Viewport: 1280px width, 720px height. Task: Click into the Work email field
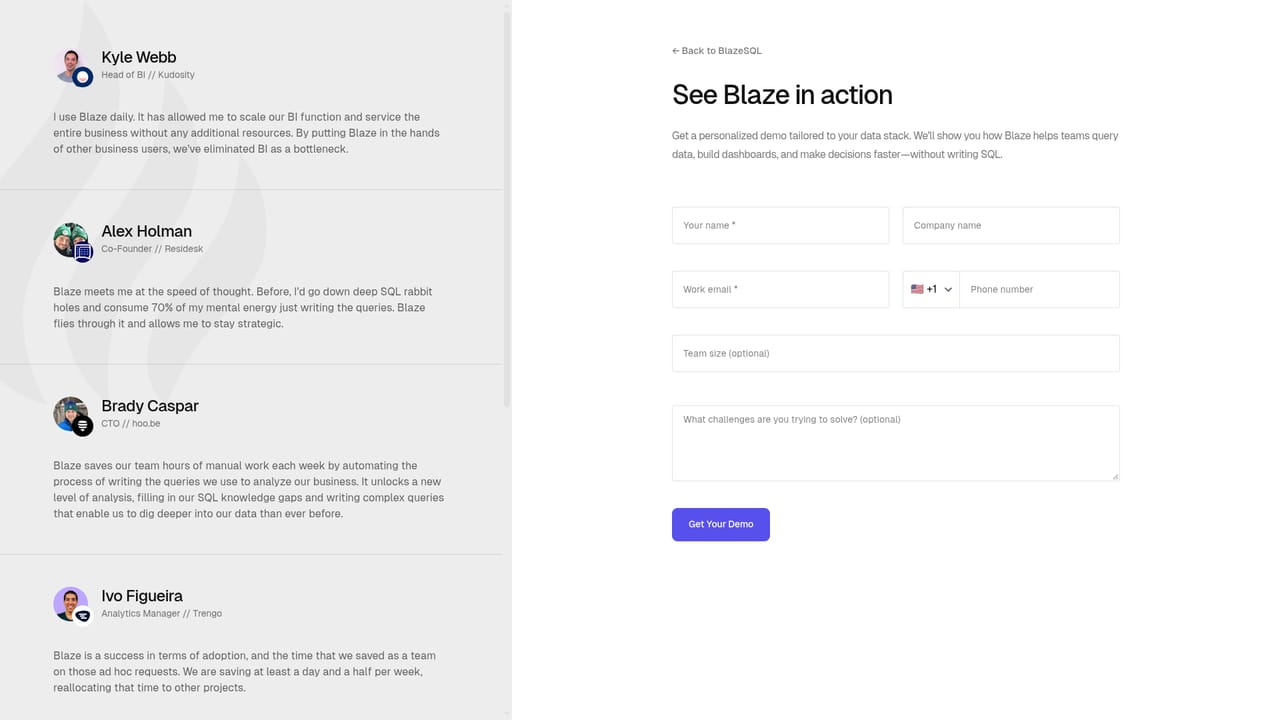pyautogui.click(x=780, y=289)
